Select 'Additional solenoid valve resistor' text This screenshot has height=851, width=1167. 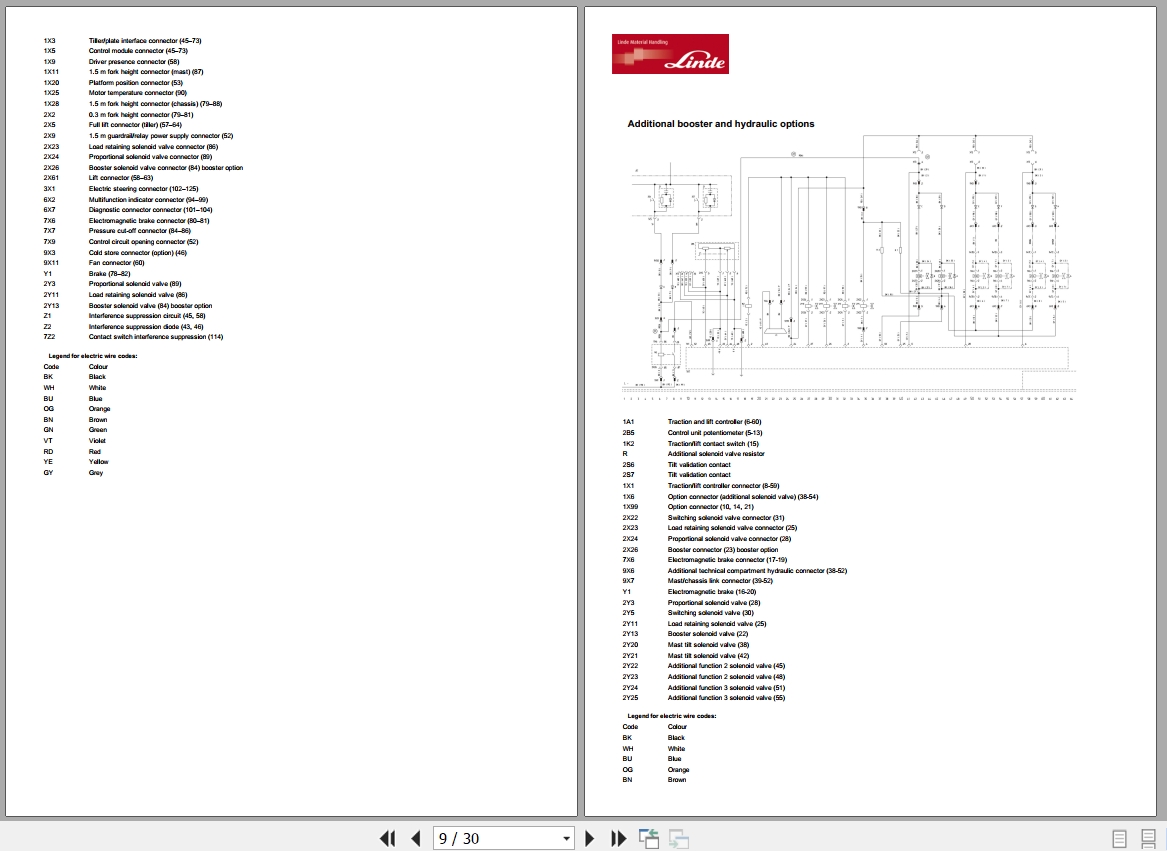tap(716, 453)
